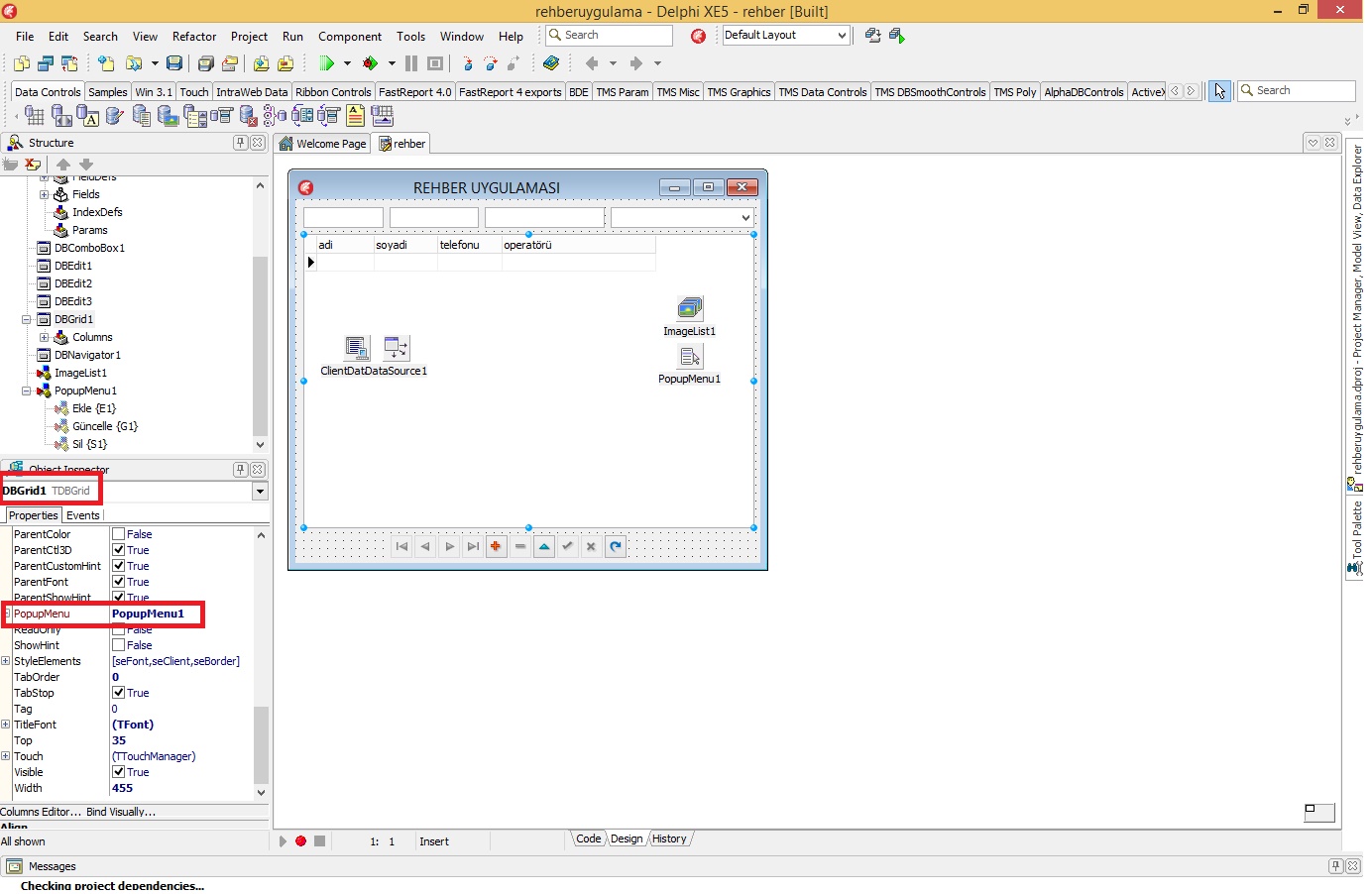This screenshot has height=894, width=1372.
Task: Select the DBText component in palette
Action: 88,116
